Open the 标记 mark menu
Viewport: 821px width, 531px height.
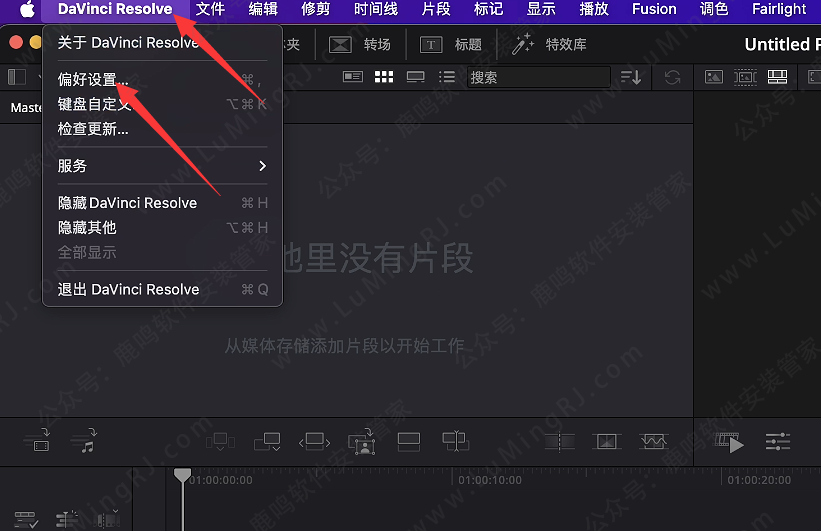(x=489, y=9)
